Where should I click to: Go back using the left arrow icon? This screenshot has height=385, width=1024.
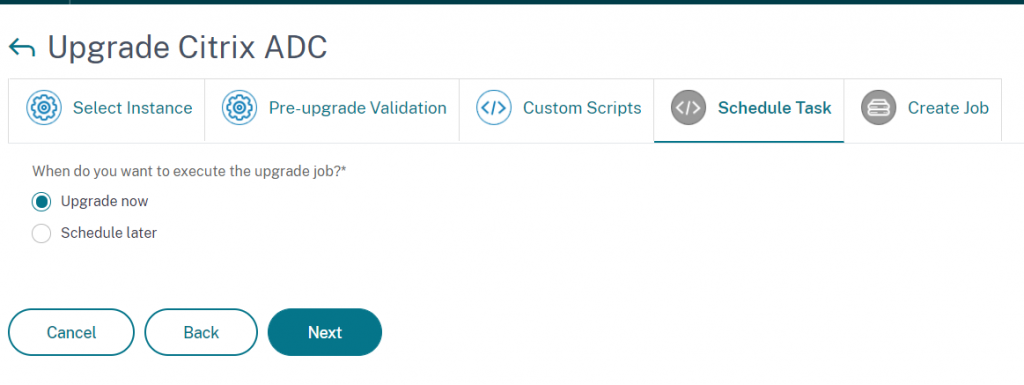(22, 48)
